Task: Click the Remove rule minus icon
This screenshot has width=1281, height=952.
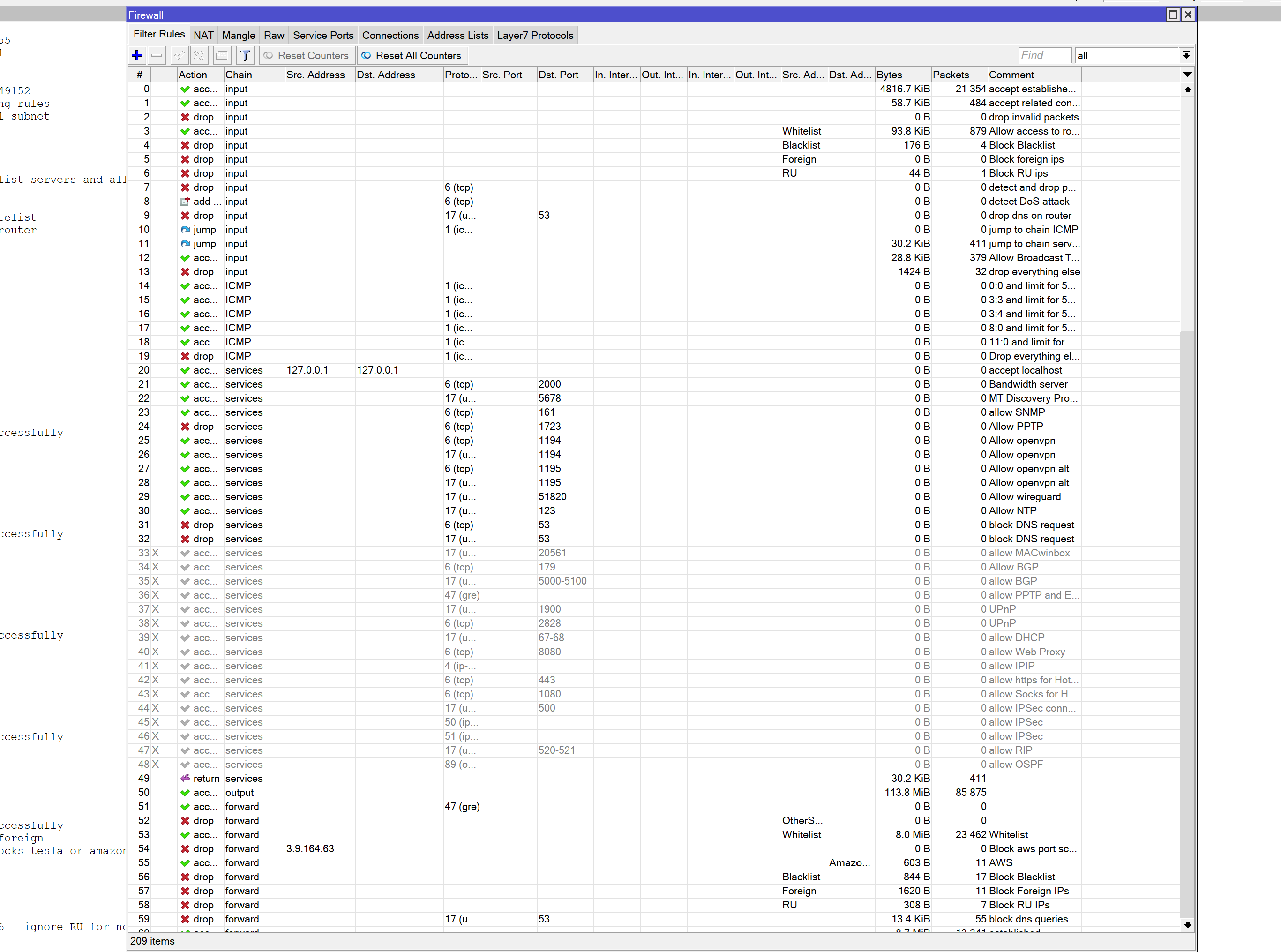Action: [x=157, y=55]
